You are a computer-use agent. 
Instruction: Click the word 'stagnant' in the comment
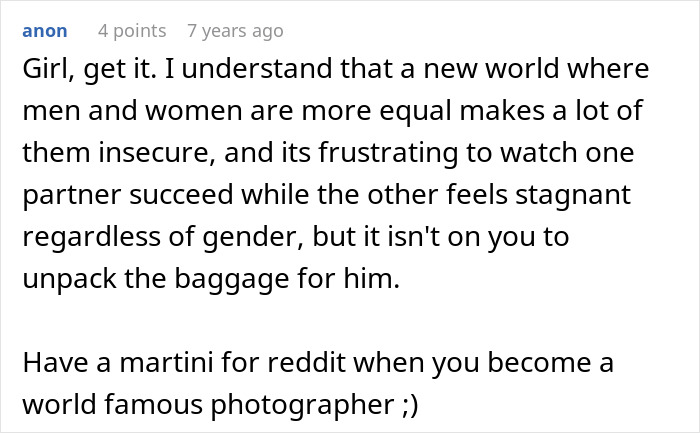coord(573,196)
